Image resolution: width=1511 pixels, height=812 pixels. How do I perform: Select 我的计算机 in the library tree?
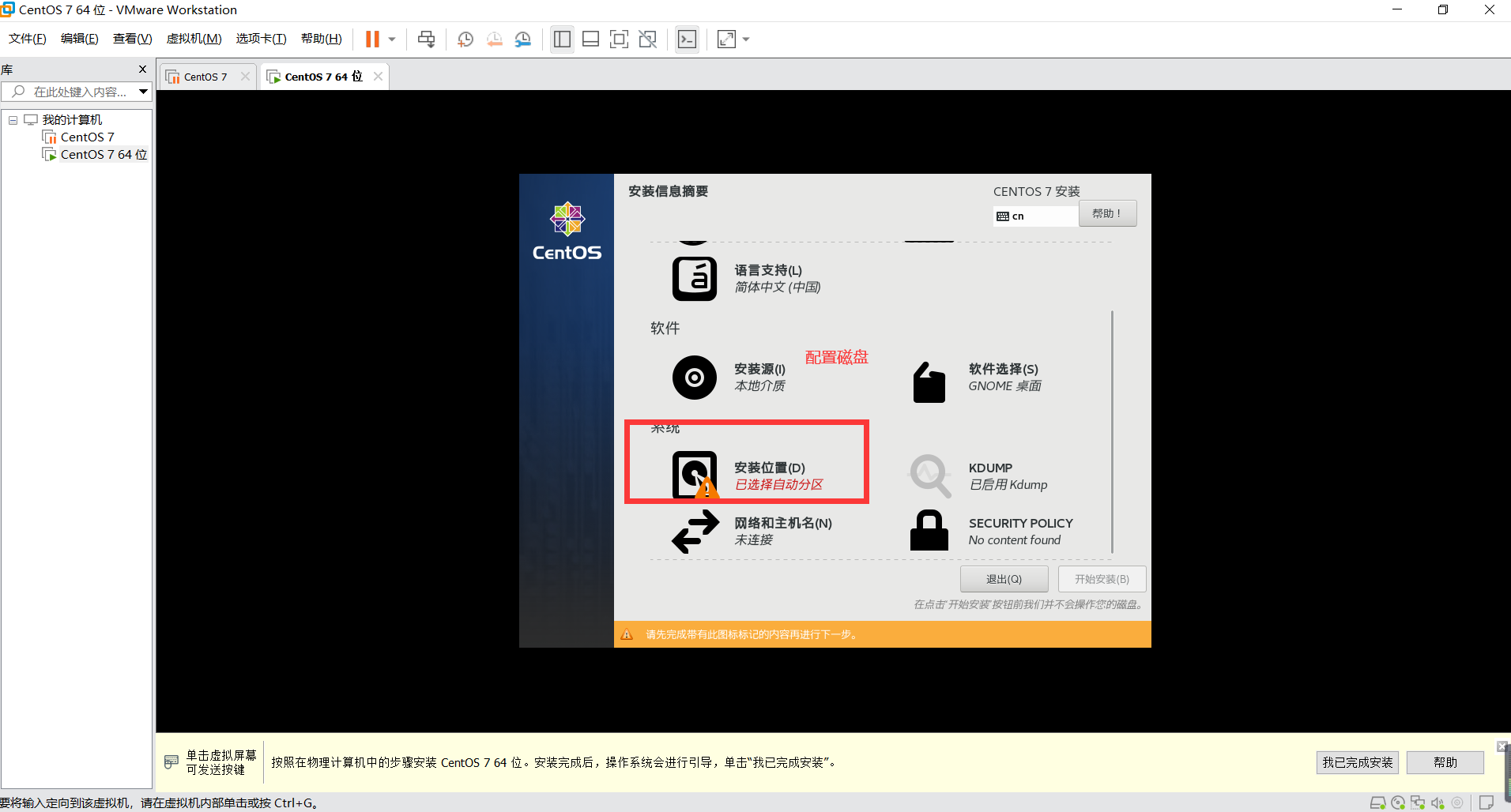[72, 120]
